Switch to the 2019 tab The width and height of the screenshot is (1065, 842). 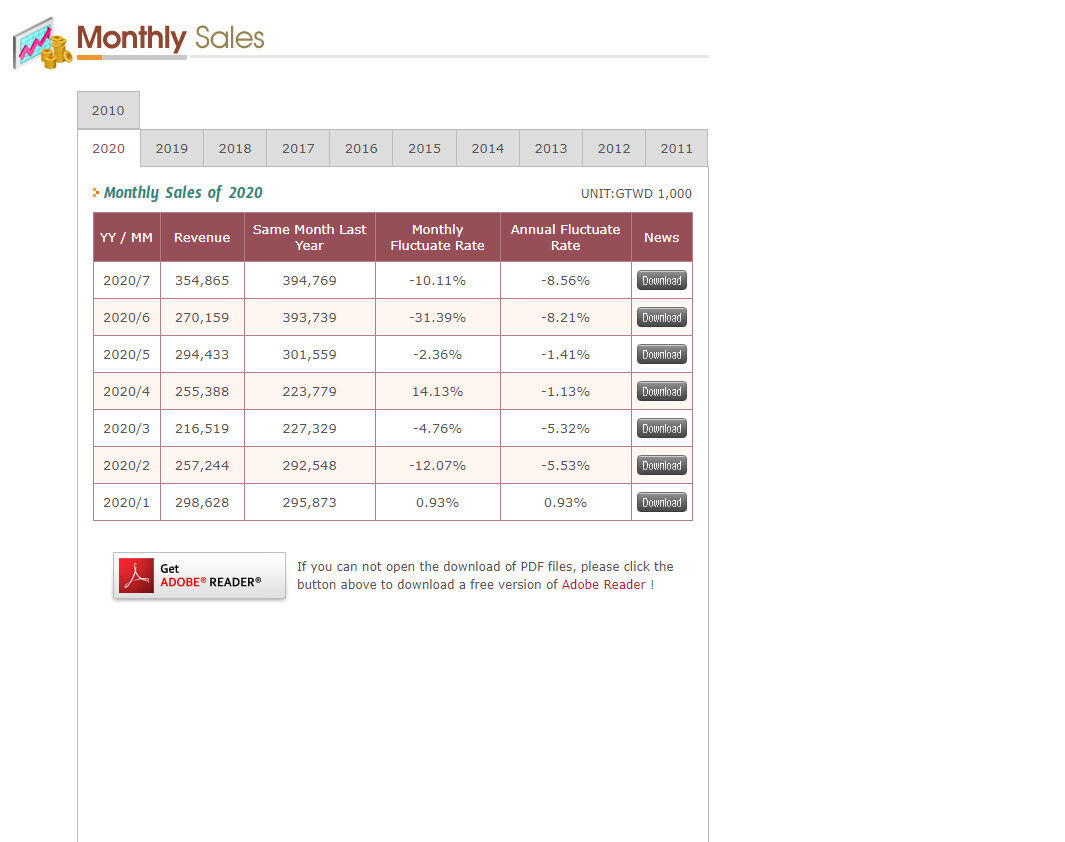click(x=172, y=148)
